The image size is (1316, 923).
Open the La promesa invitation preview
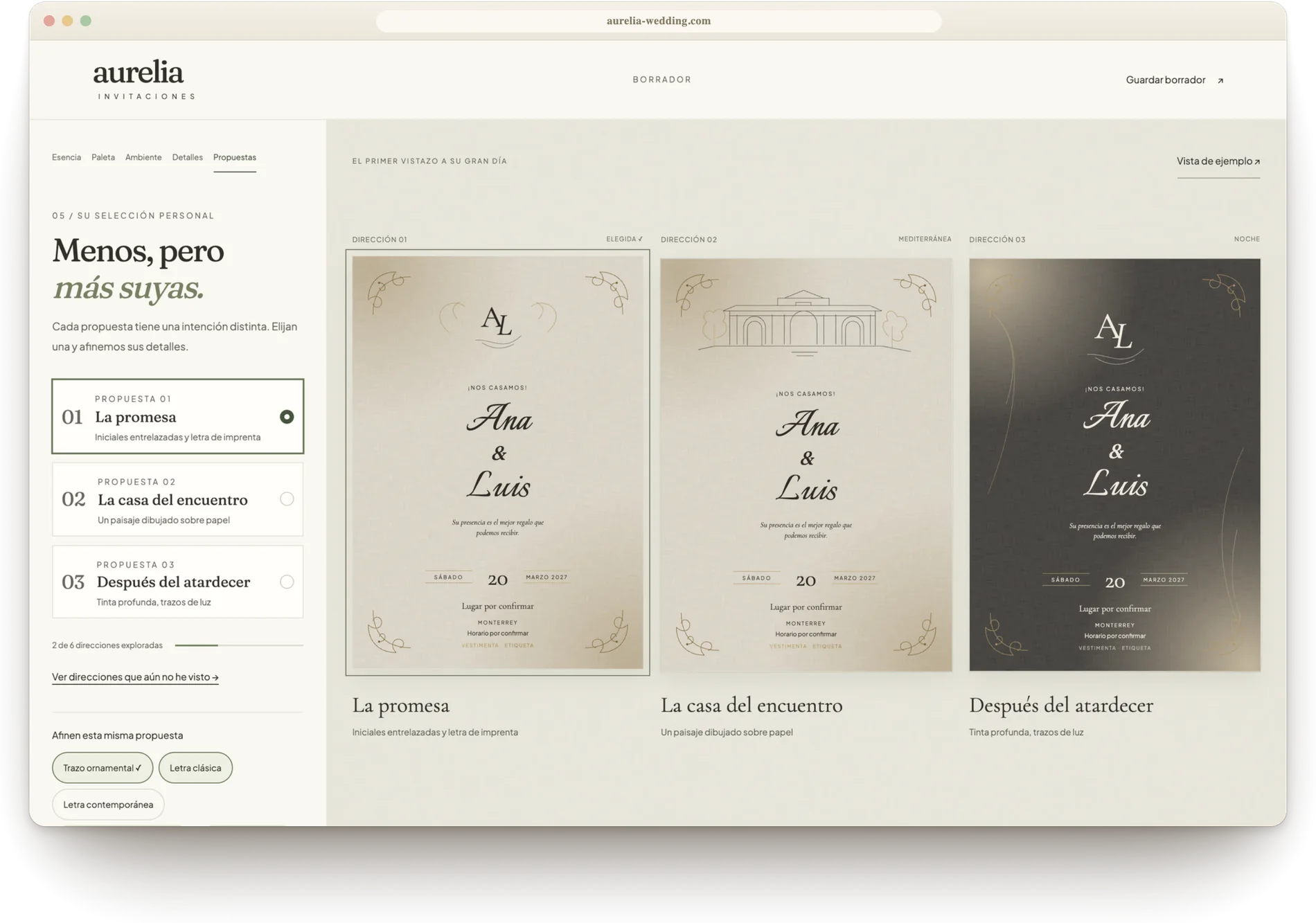click(x=498, y=463)
